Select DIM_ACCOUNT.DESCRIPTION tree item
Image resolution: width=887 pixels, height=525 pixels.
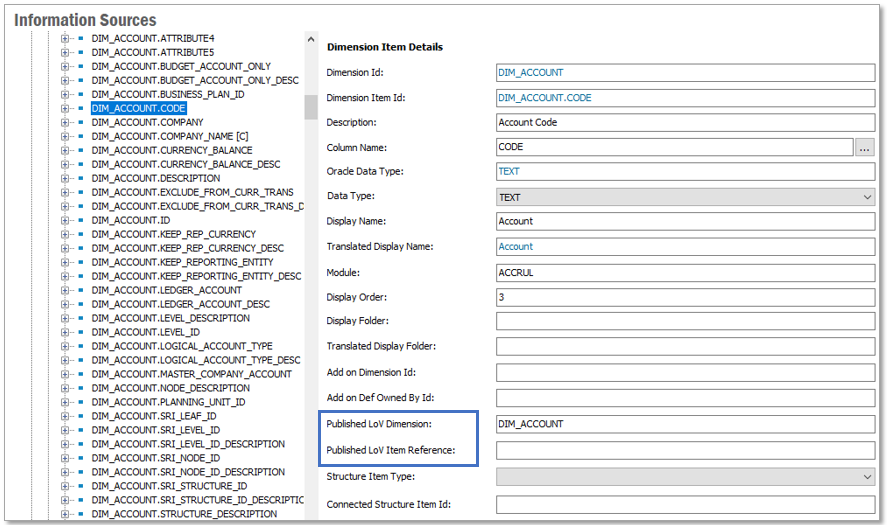[155, 178]
